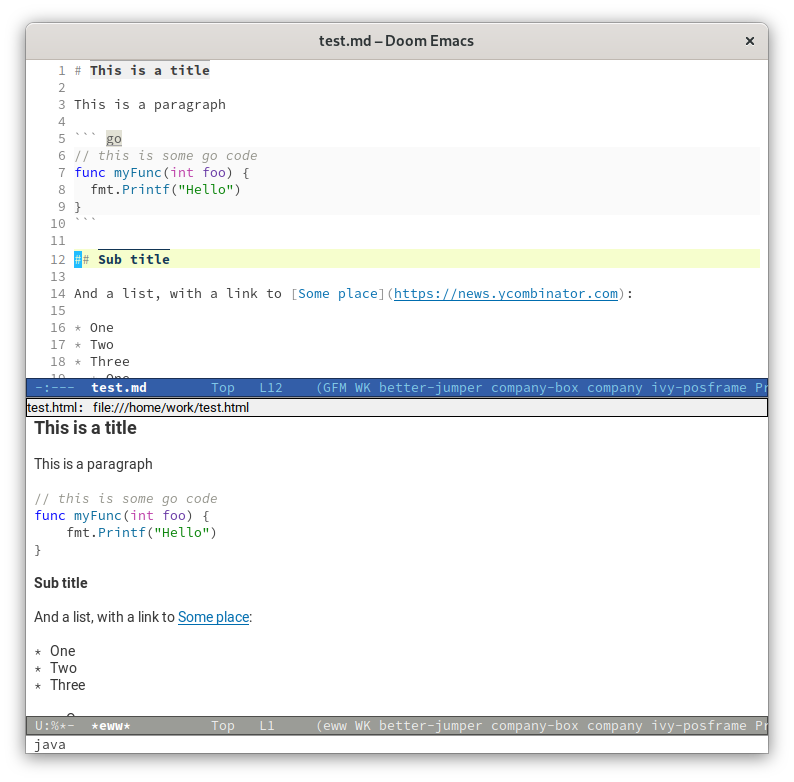This screenshot has width=794, height=782.
Task: Click the closing code fence on line 10
Action: tap(85, 221)
